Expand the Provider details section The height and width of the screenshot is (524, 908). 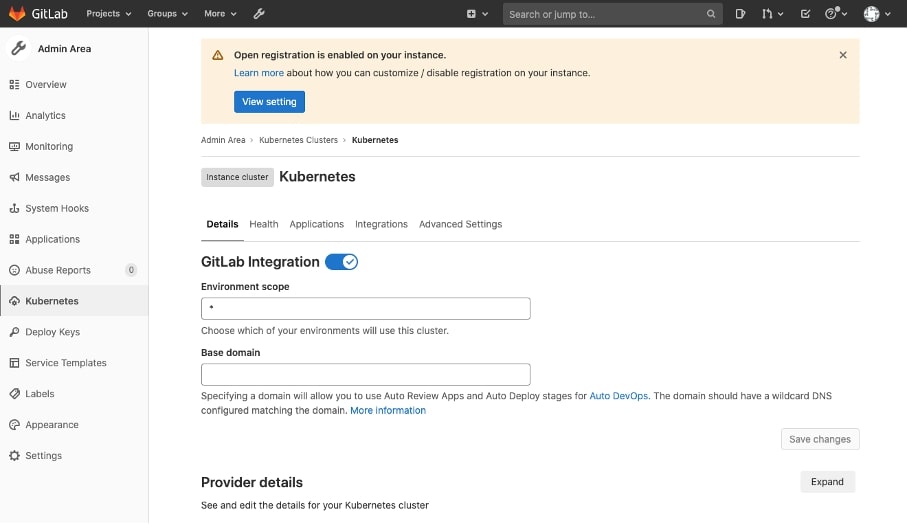point(827,482)
